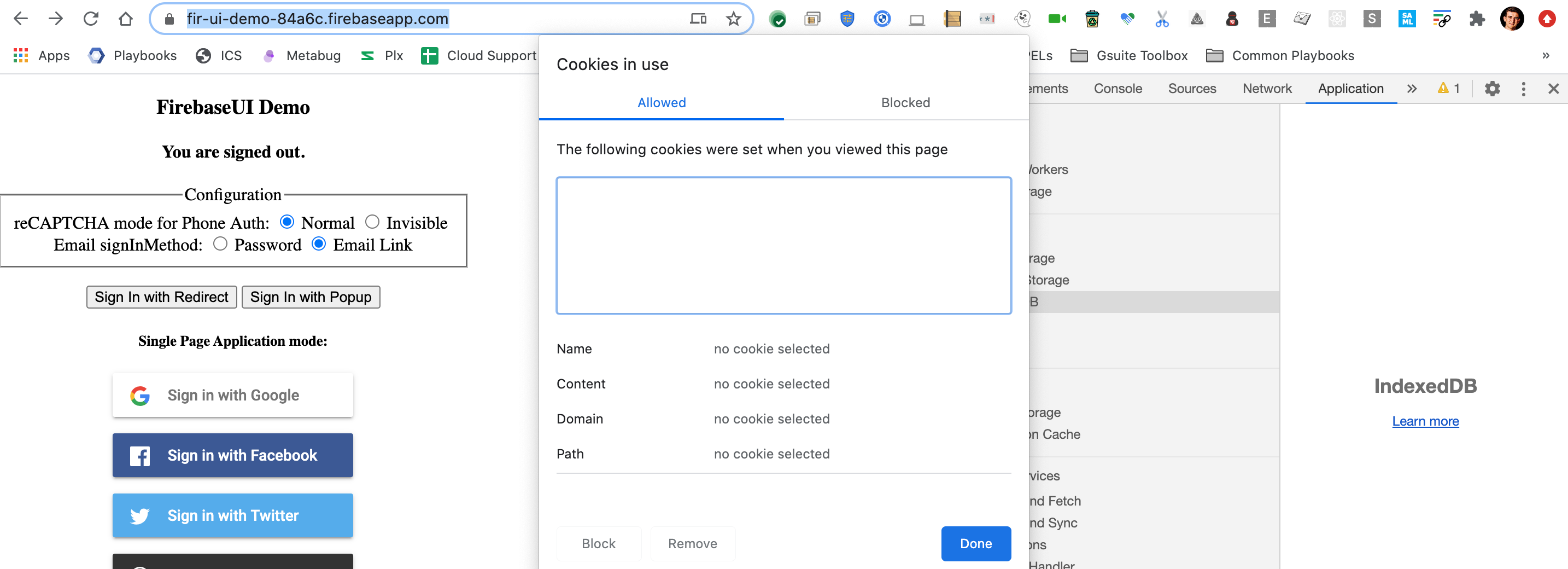Open the Network DevTools tab
Image resolution: width=1568 pixels, height=569 pixels.
click(1267, 89)
